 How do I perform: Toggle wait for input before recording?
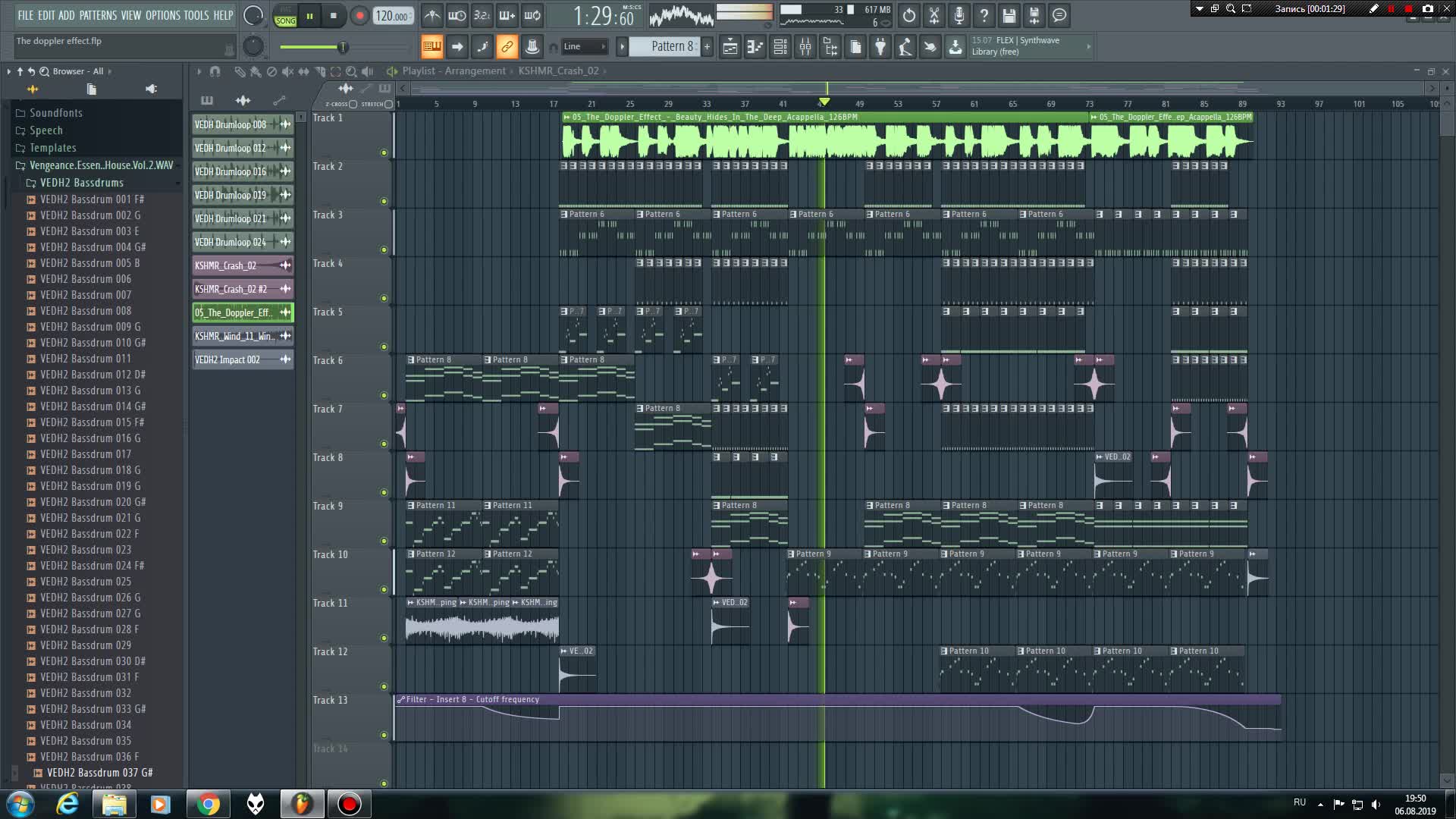coord(457,15)
